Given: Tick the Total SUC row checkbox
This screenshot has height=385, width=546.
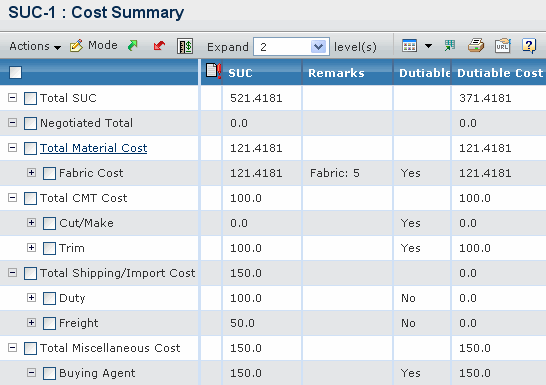Looking at the screenshot, I should click(x=30, y=98).
